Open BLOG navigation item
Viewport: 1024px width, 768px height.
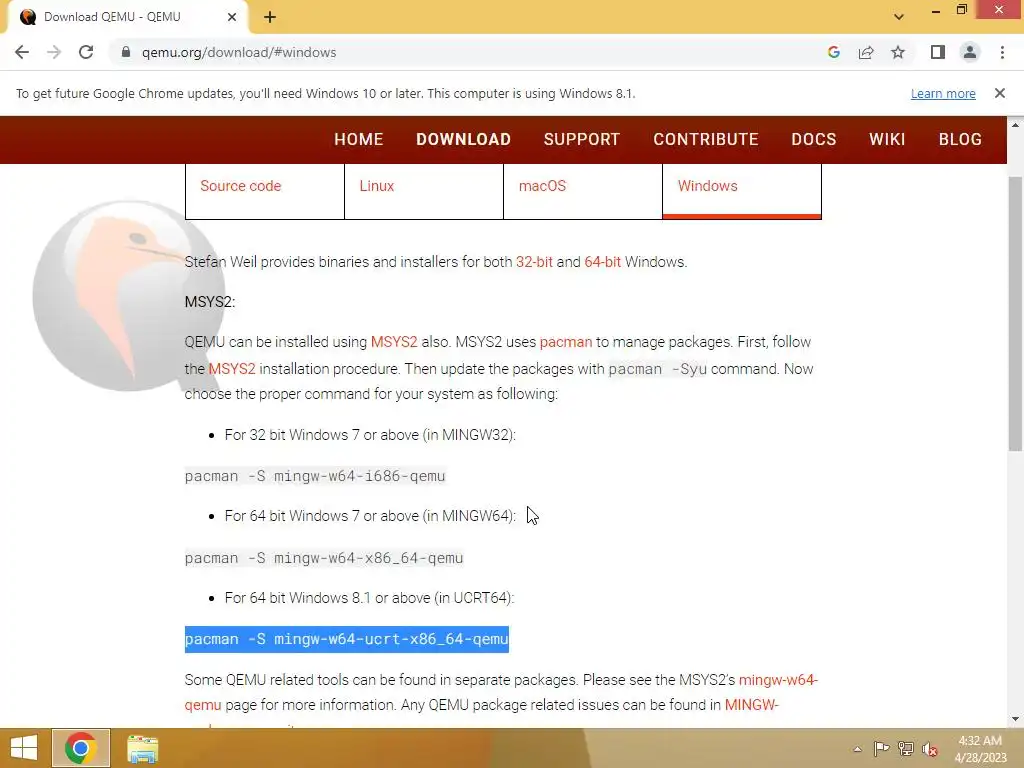(960, 139)
